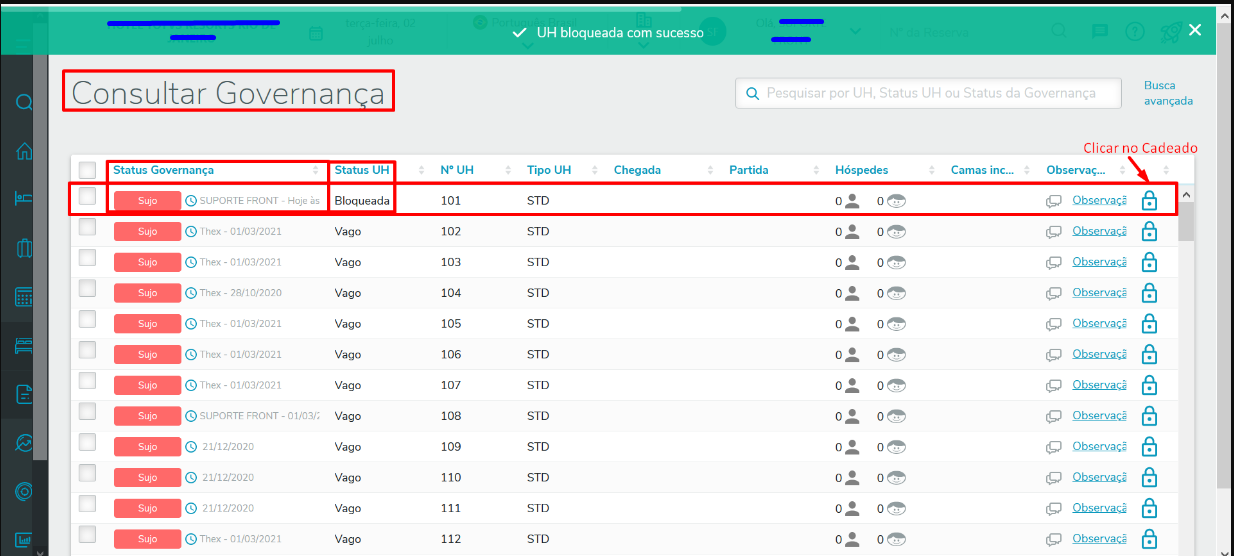Click 'Thex - 28/10/2020' in row 104

240,293
